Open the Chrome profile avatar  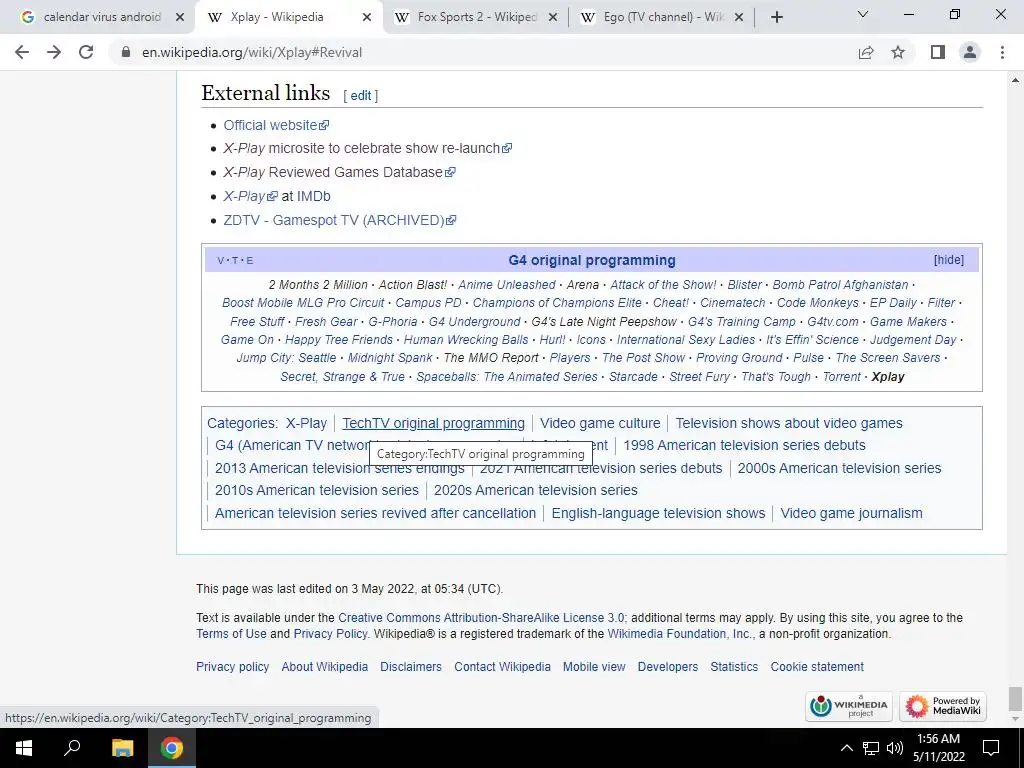point(970,52)
